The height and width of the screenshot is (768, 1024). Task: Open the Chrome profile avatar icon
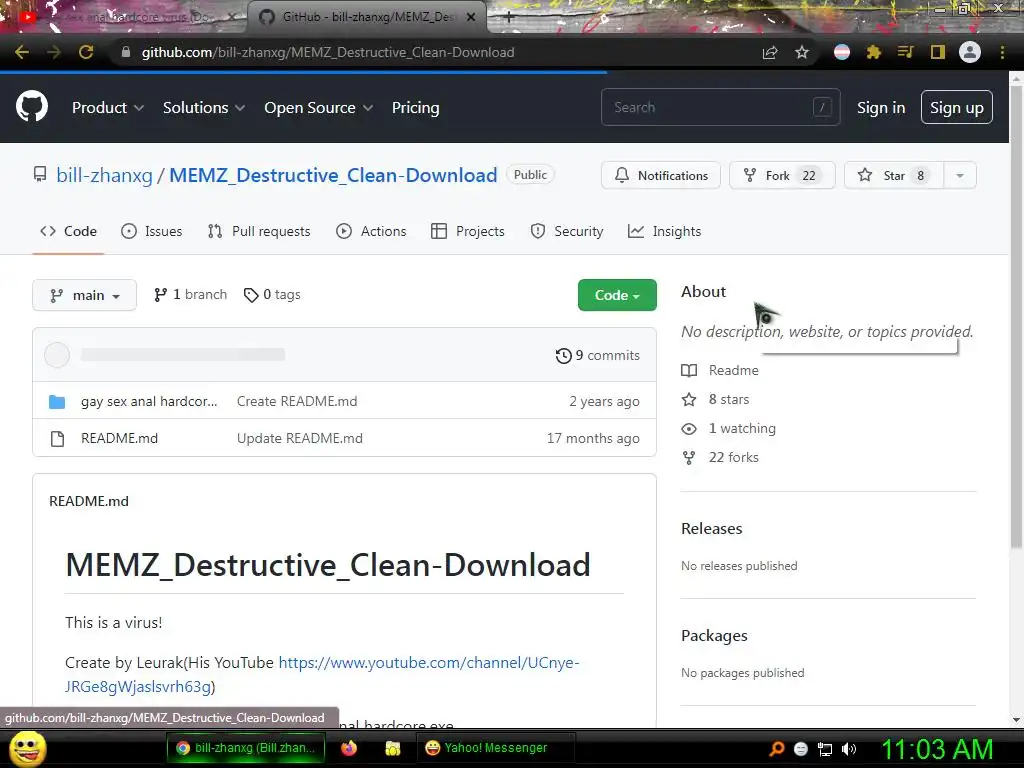pyautogui.click(x=970, y=52)
